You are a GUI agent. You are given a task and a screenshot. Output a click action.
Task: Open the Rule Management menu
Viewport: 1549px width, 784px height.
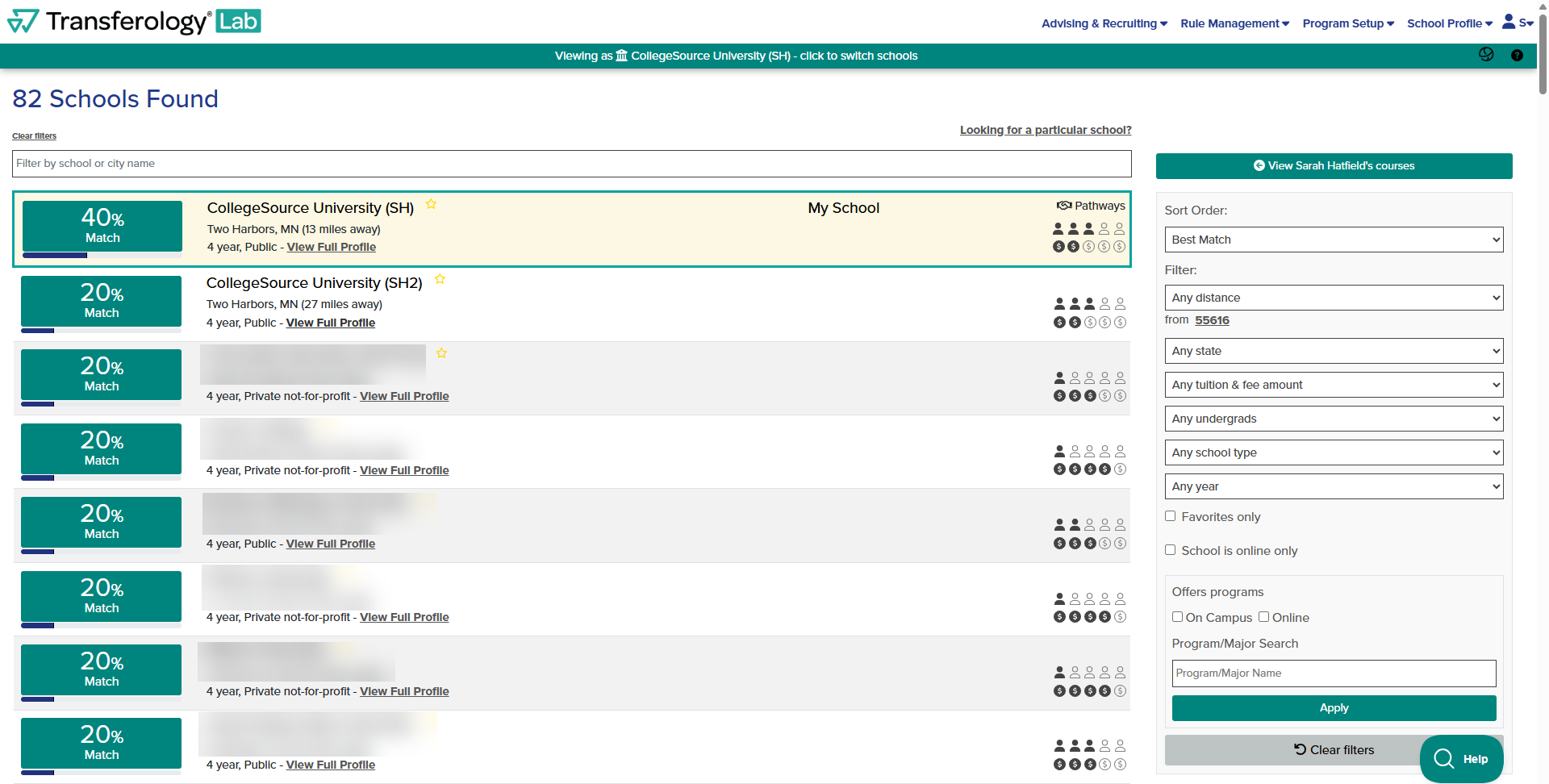1235,23
